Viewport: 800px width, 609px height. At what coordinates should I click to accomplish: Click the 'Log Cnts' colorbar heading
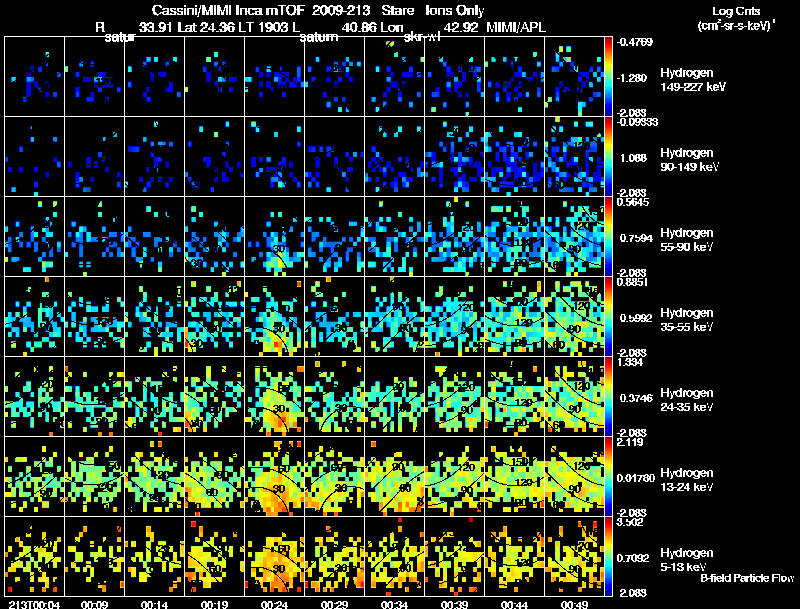735,11
